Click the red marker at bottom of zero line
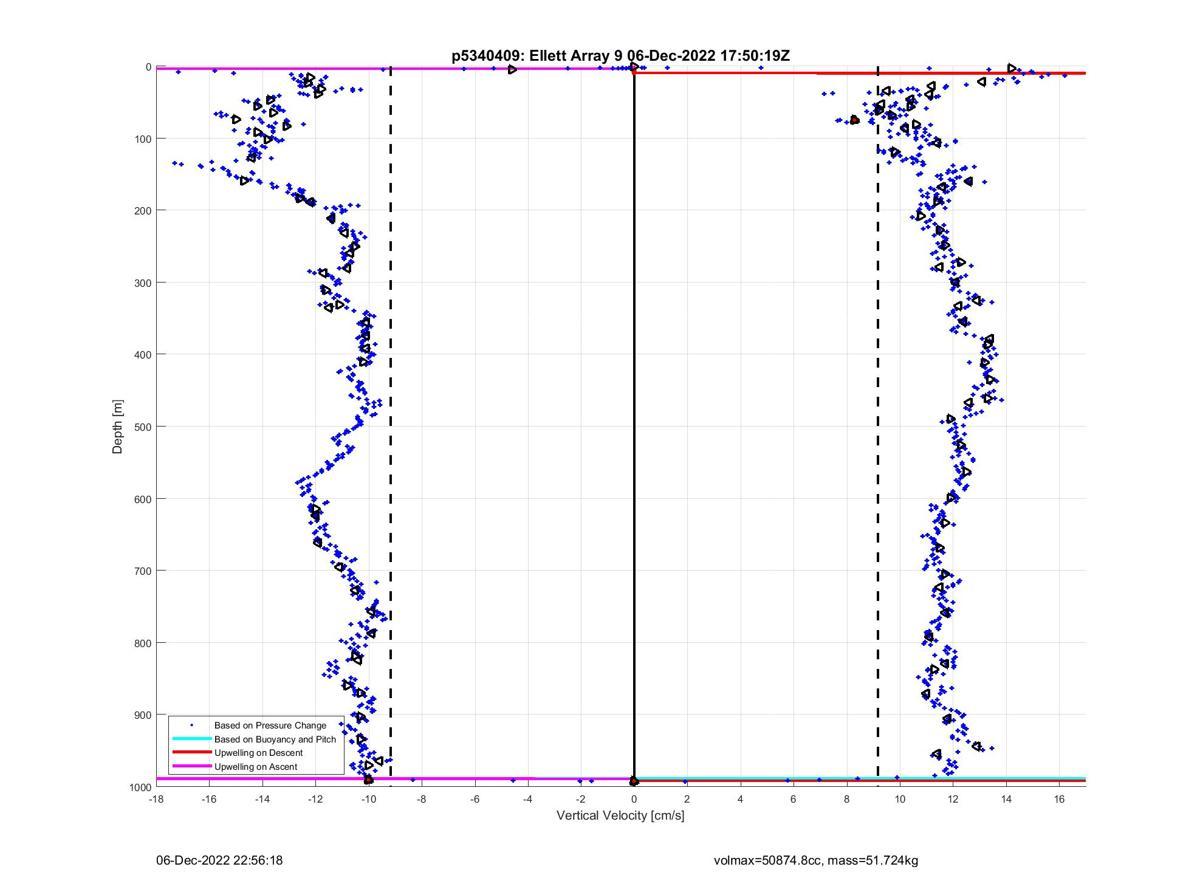1200x885 pixels. 634,781
